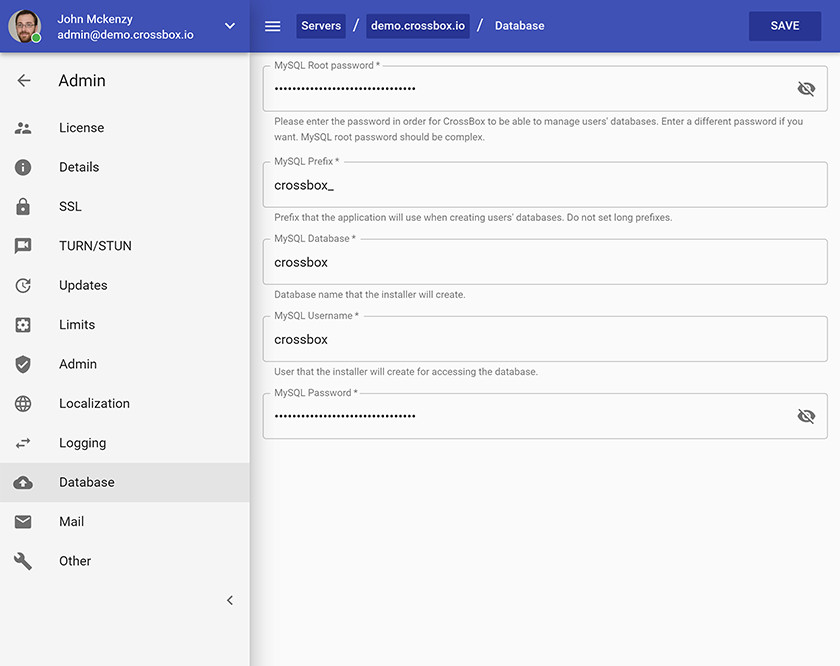Focus the MySQL Username field
The width and height of the screenshot is (840, 666).
(x=545, y=339)
